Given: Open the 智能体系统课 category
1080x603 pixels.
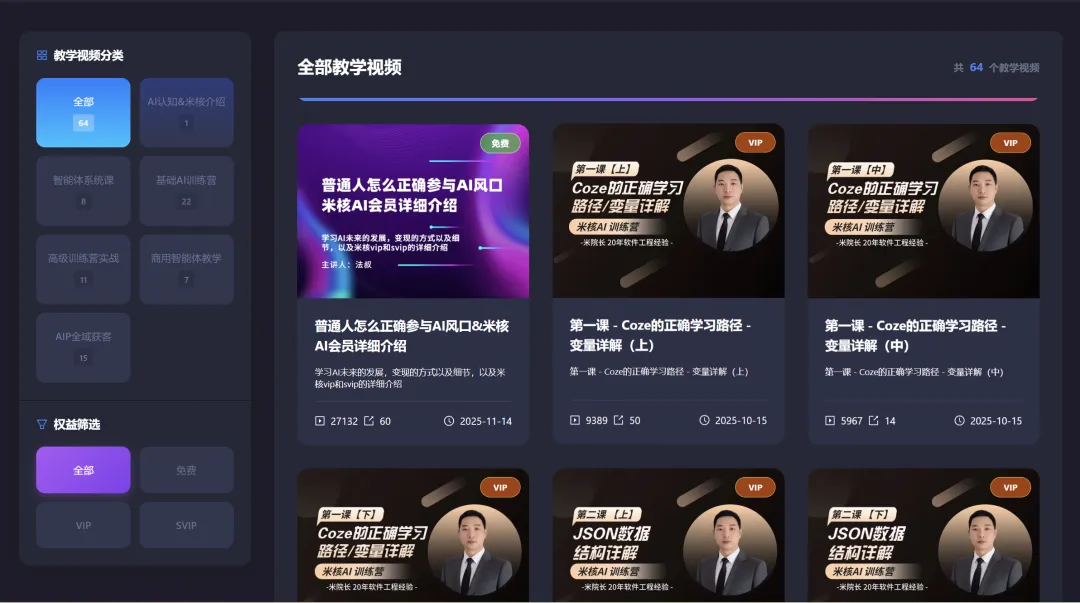Looking at the screenshot, I should click(83, 191).
